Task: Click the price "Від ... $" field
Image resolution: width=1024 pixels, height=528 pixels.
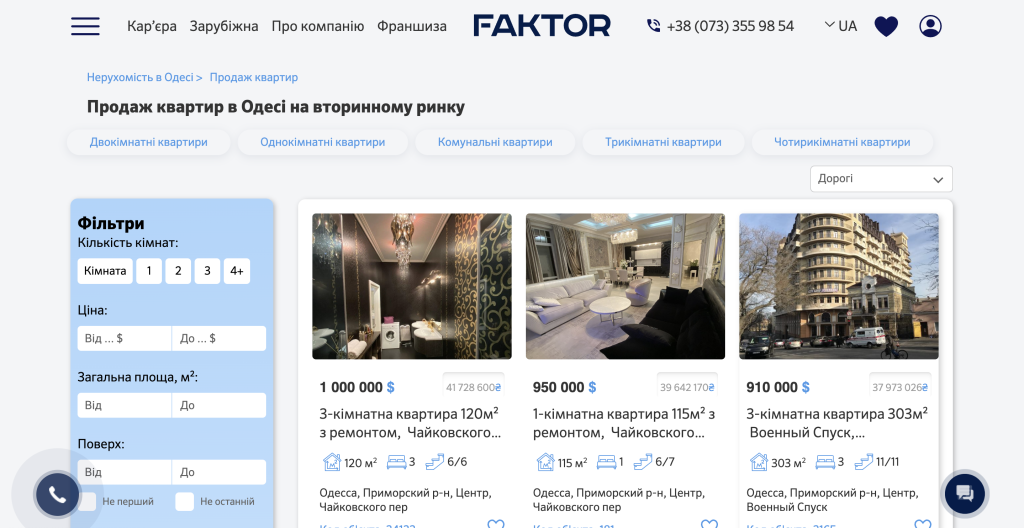Action: (x=124, y=338)
